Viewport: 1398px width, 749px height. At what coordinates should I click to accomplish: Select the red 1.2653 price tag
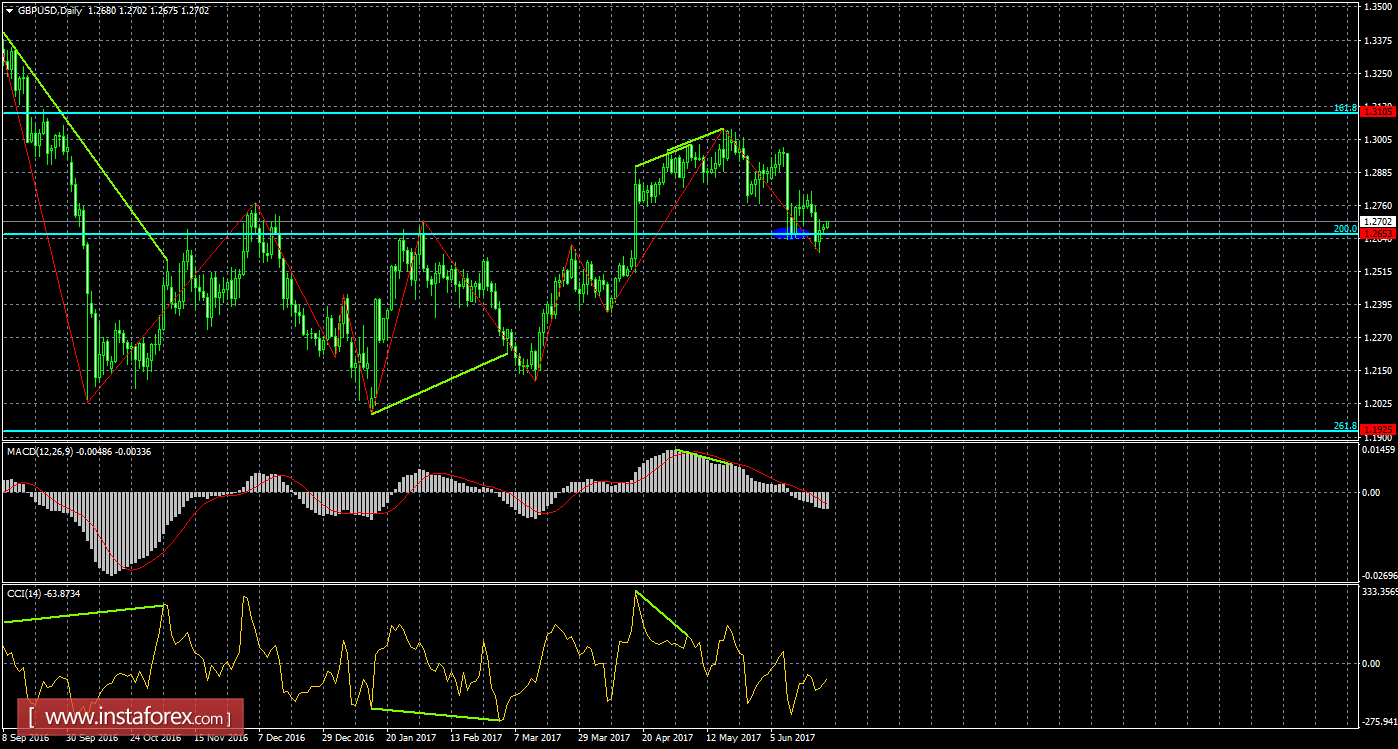coord(1377,234)
